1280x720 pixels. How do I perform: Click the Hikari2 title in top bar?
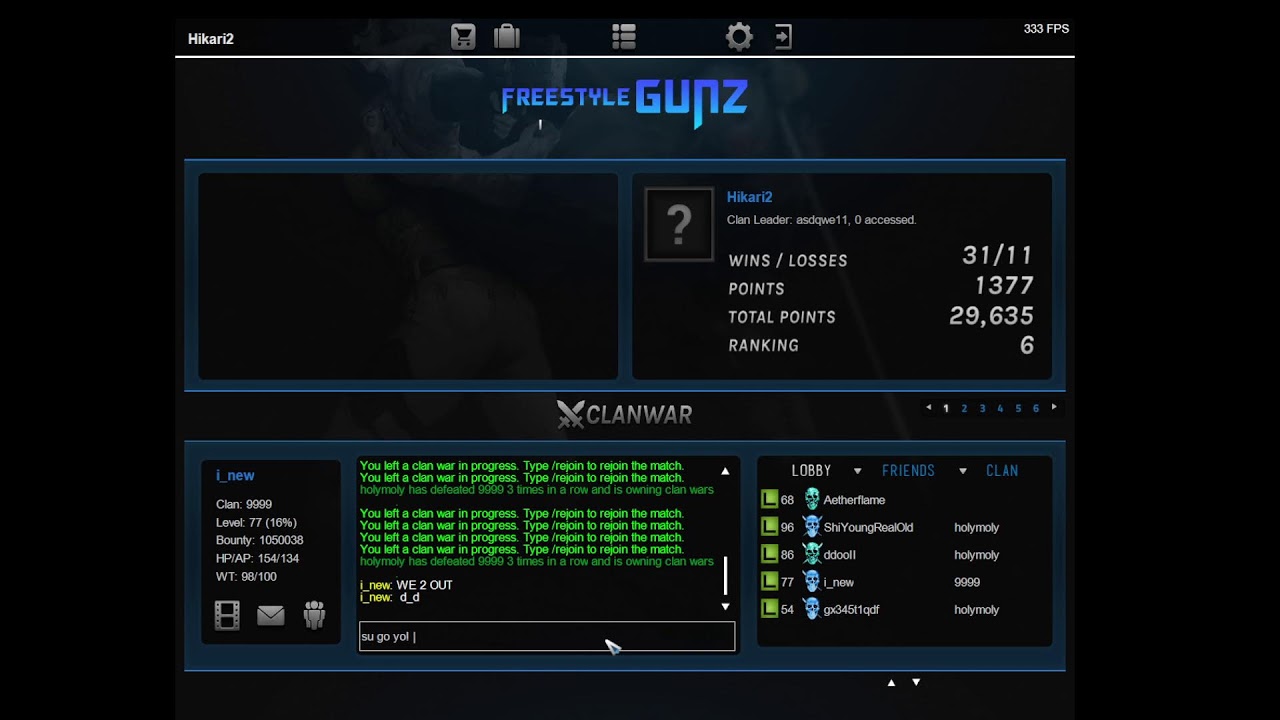(x=211, y=39)
